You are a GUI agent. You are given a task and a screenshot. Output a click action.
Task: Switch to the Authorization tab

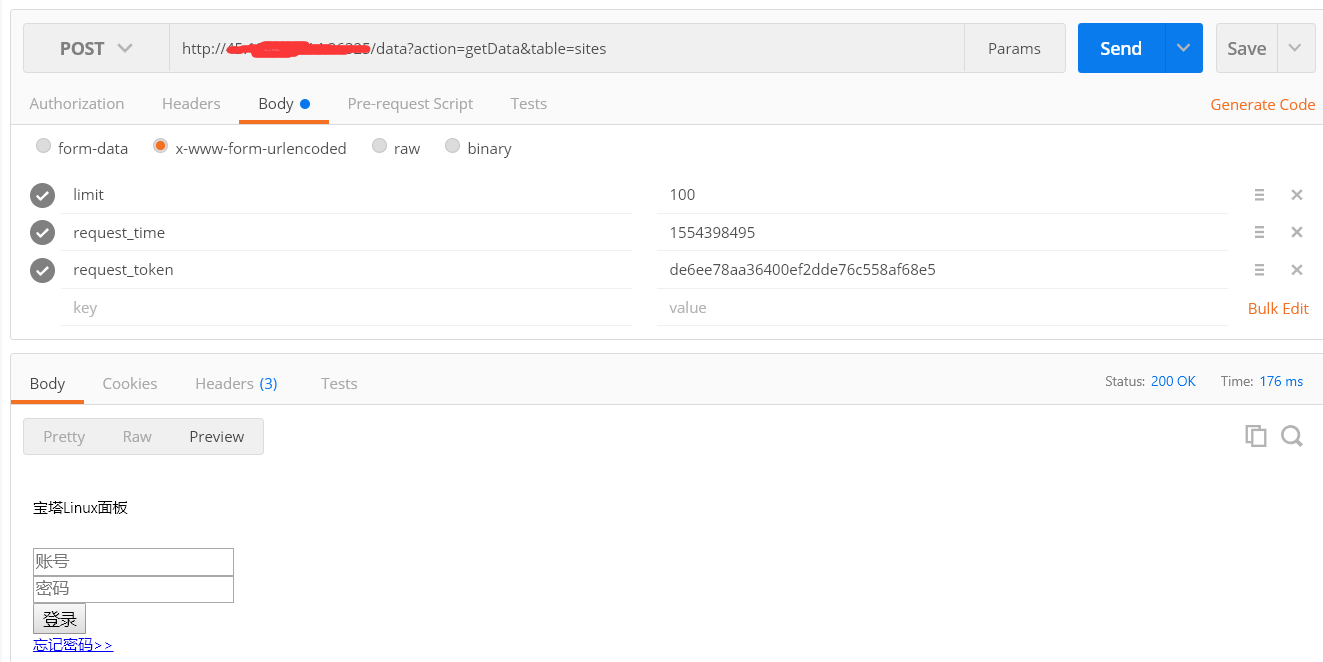click(77, 103)
